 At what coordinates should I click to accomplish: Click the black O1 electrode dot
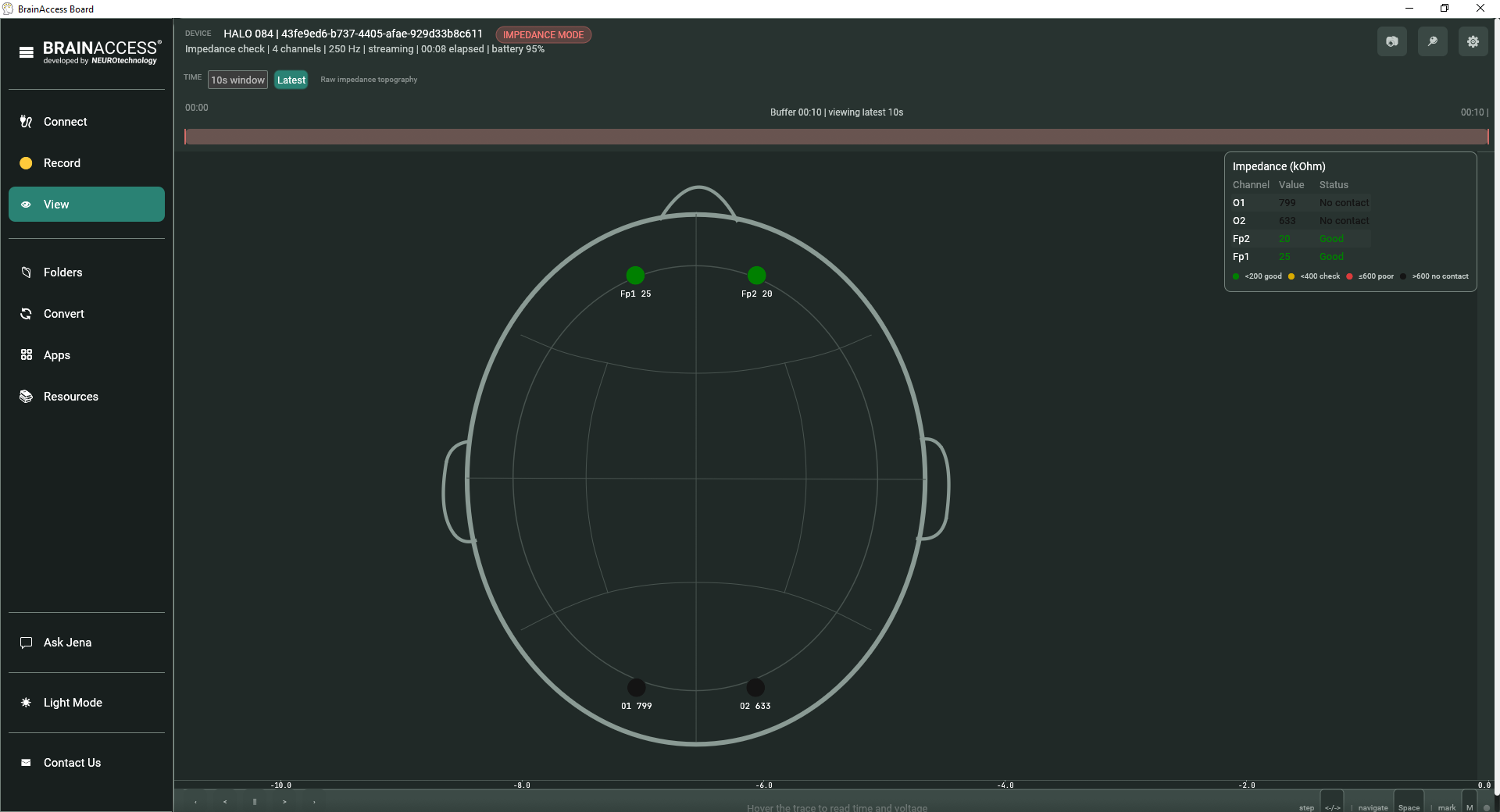pos(637,687)
